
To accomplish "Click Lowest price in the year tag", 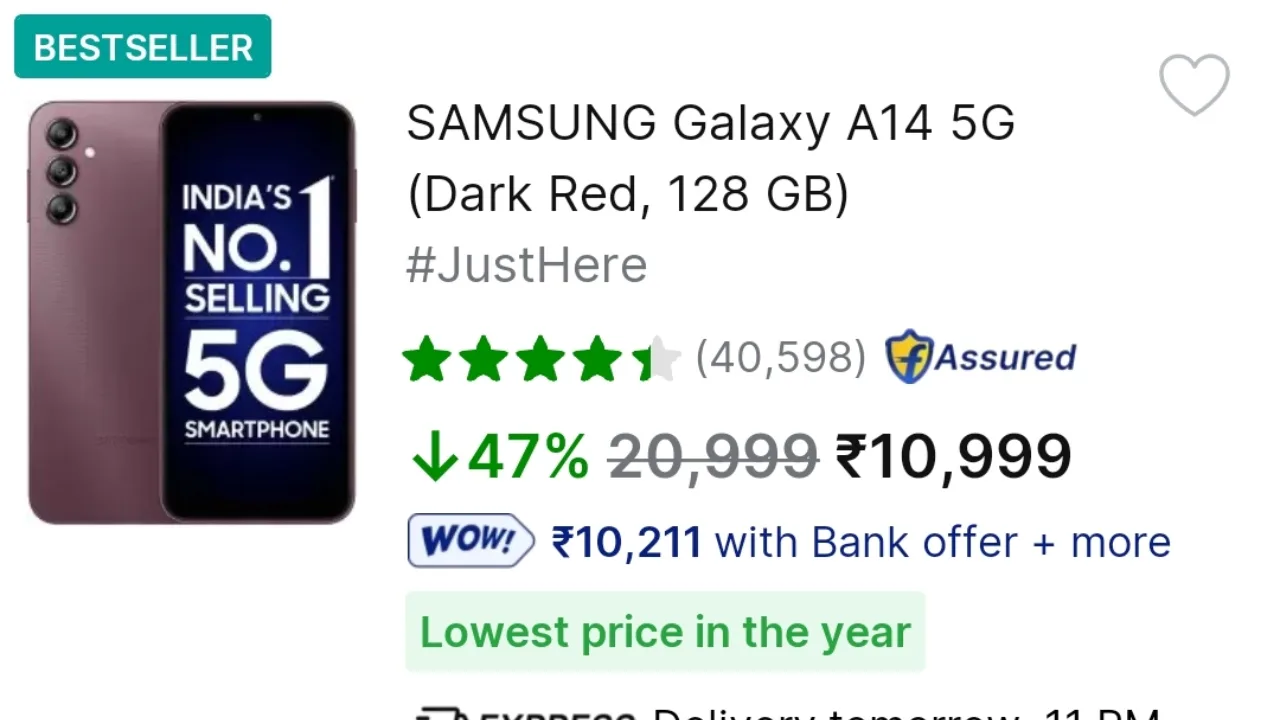I will (x=665, y=632).
